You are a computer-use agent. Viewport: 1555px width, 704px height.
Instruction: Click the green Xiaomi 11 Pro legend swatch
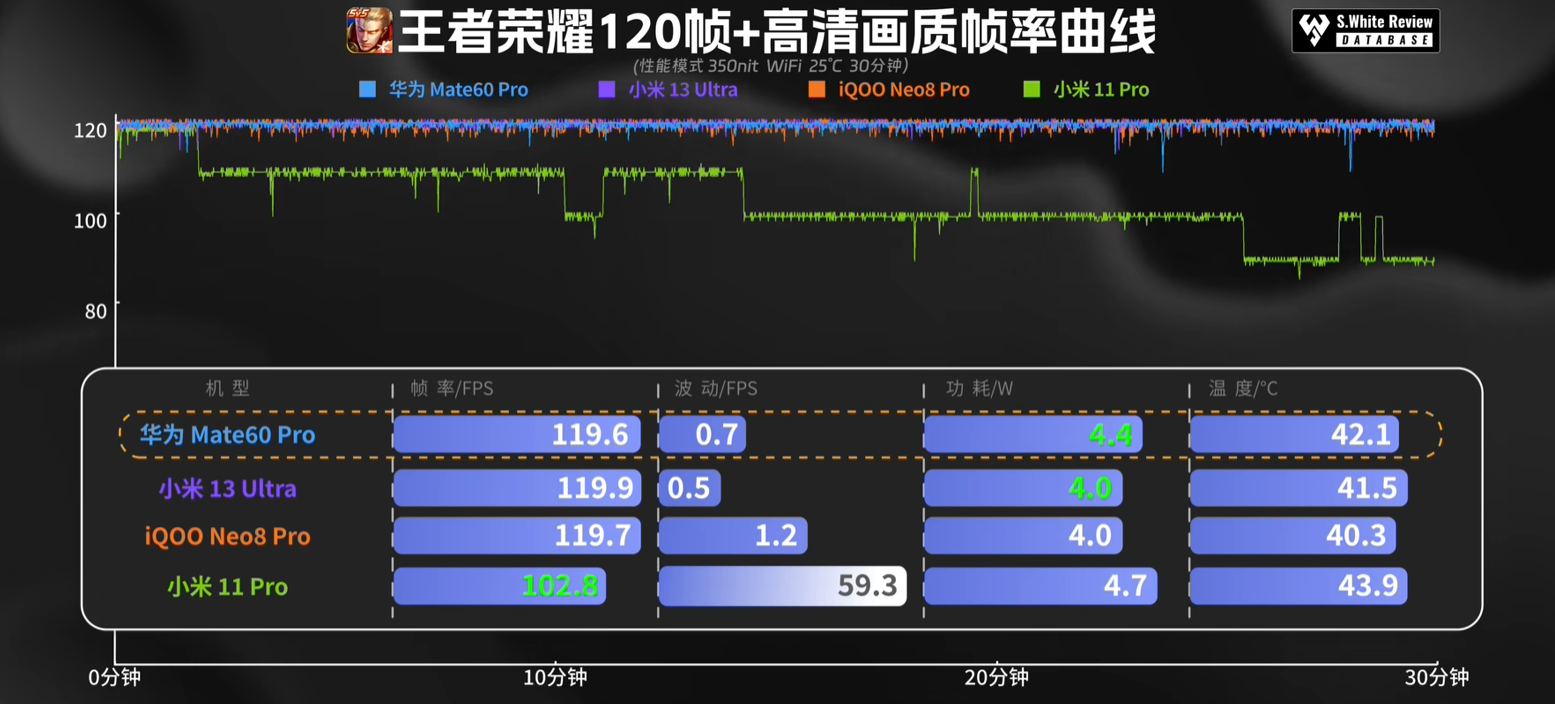(x=1032, y=89)
